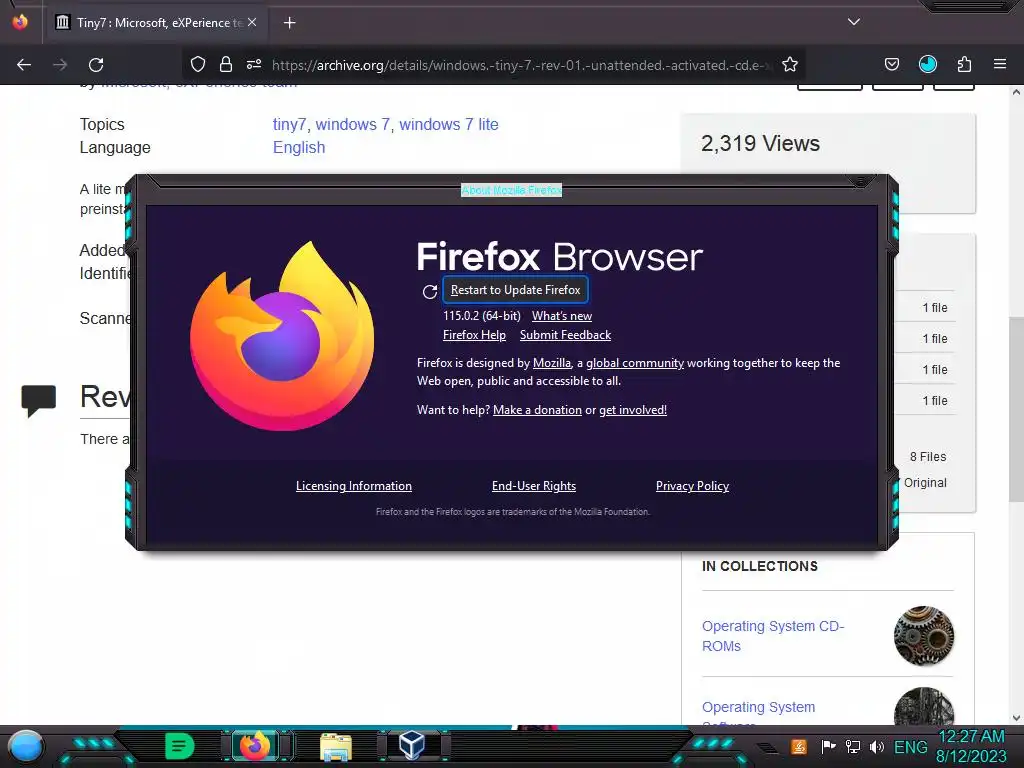Open the Firefox Help link

coord(474,335)
